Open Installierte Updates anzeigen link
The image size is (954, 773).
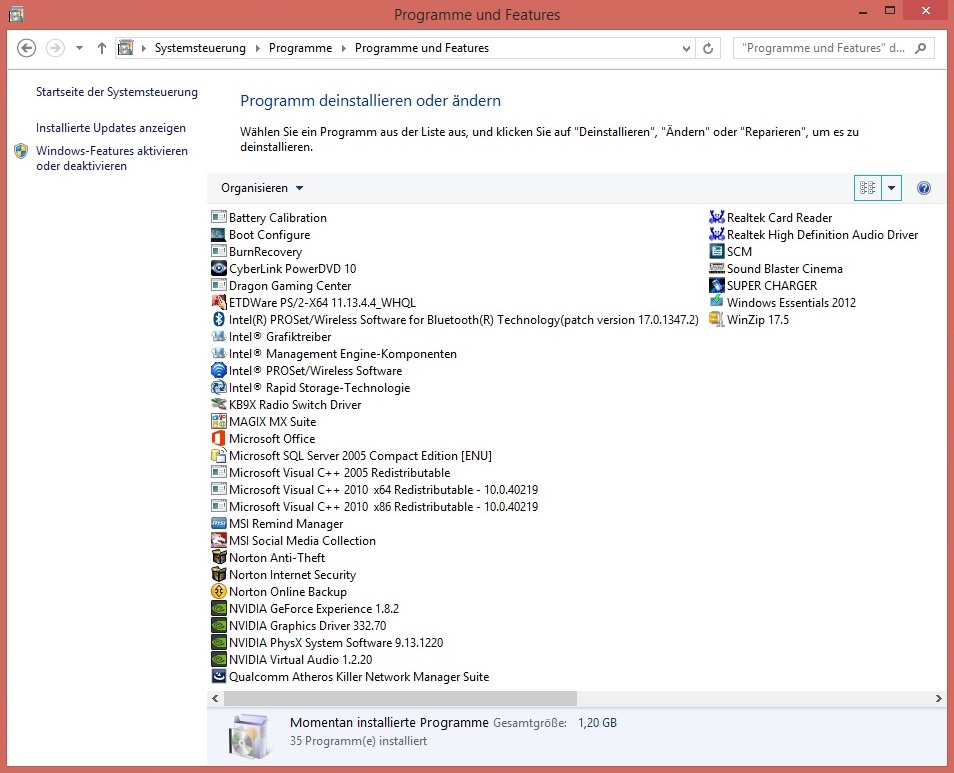tap(111, 128)
